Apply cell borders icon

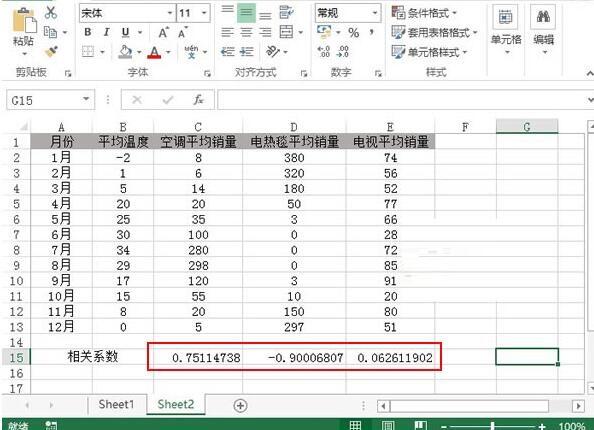pyautogui.click(x=88, y=52)
